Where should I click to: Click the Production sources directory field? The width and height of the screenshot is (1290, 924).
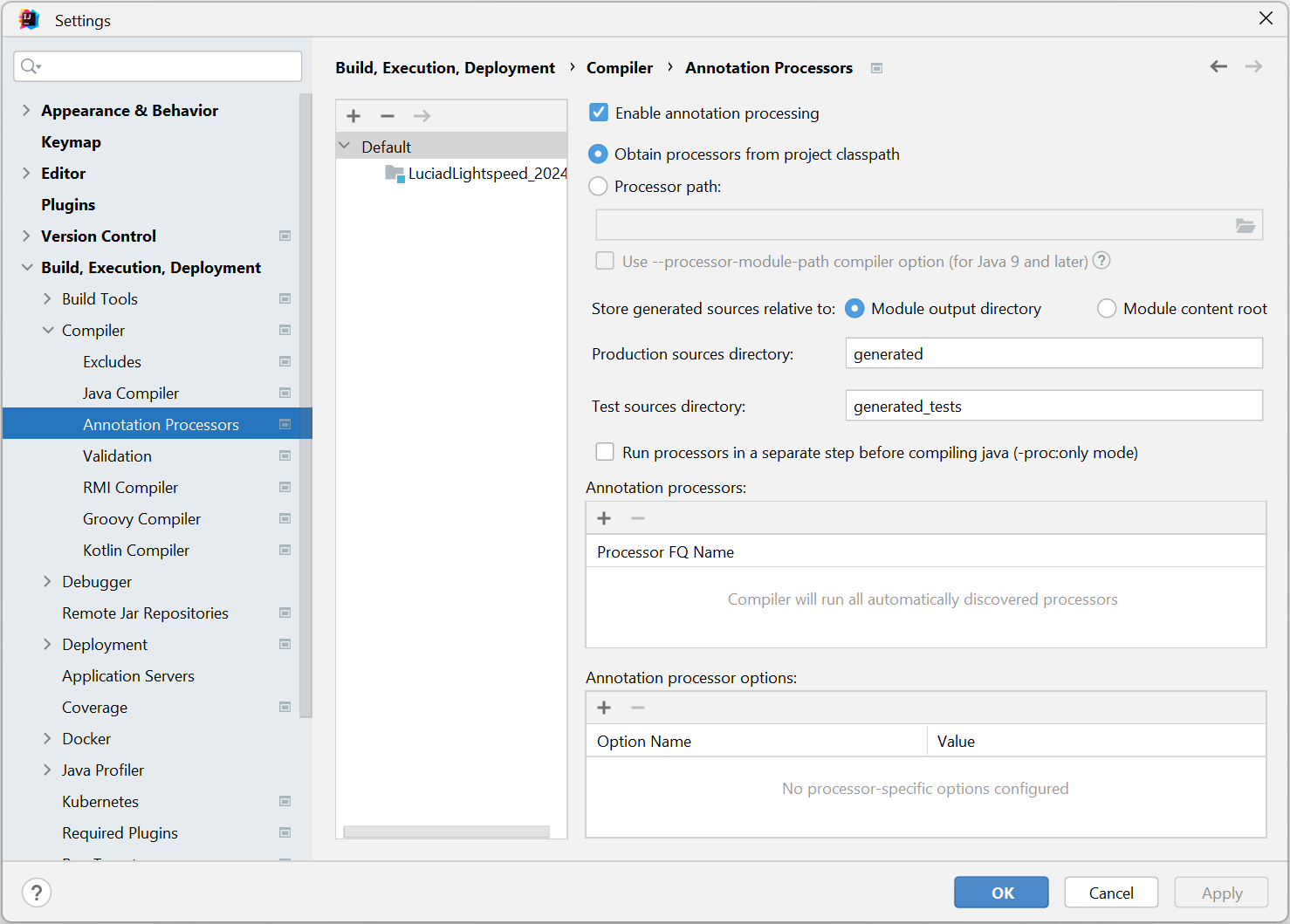1053,353
